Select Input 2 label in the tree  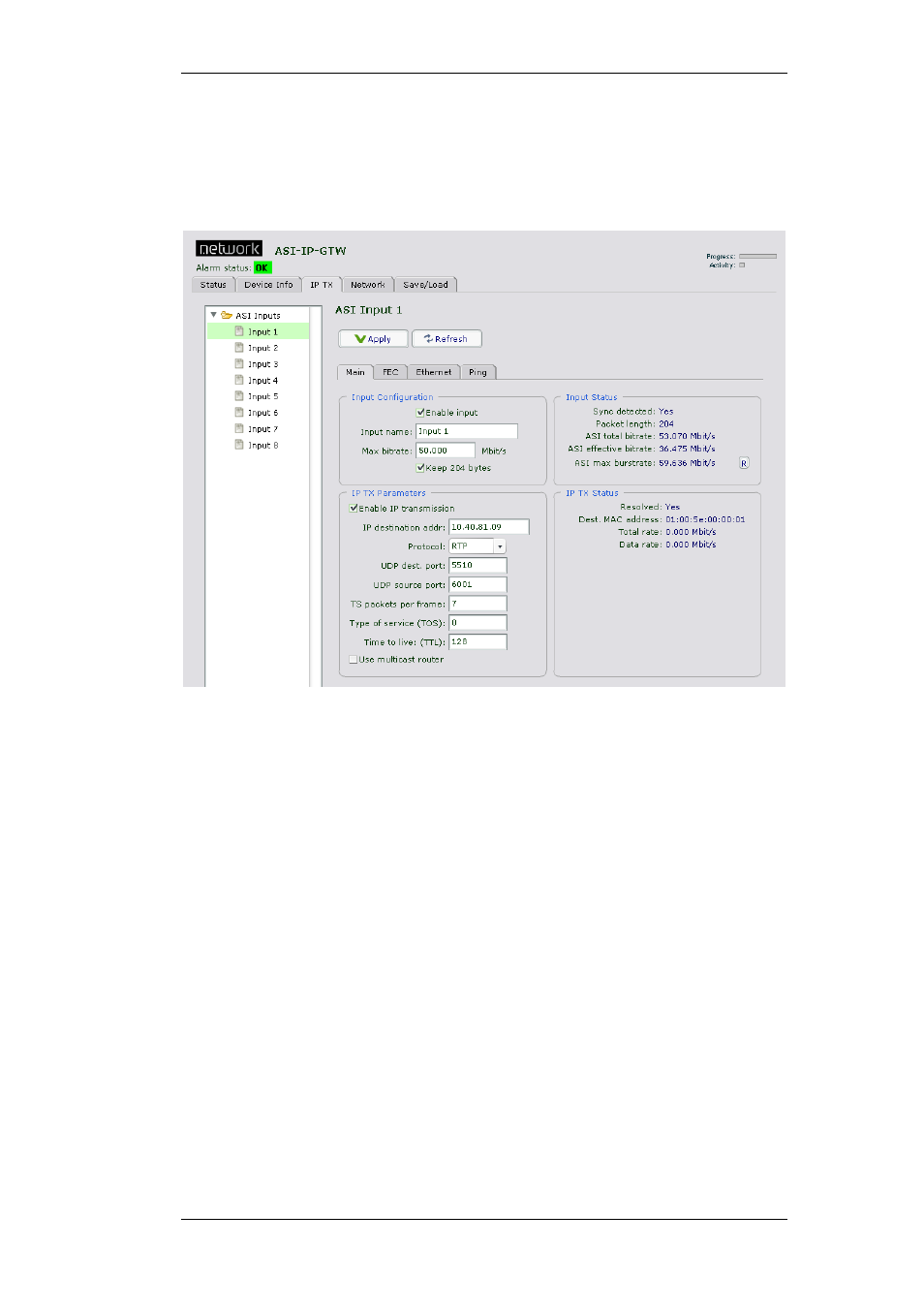(x=262, y=348)
